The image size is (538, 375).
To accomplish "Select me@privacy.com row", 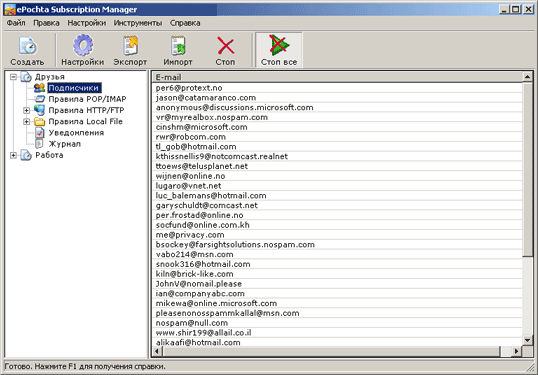I will tap(338, 235).
